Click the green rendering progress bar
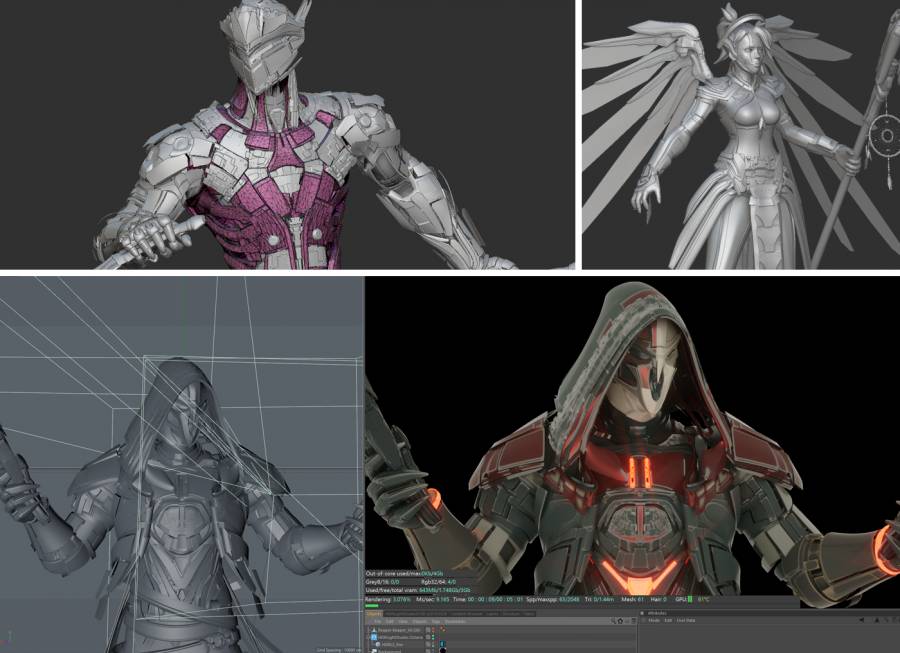The image size is (900, 653). [x=371, y=606]
